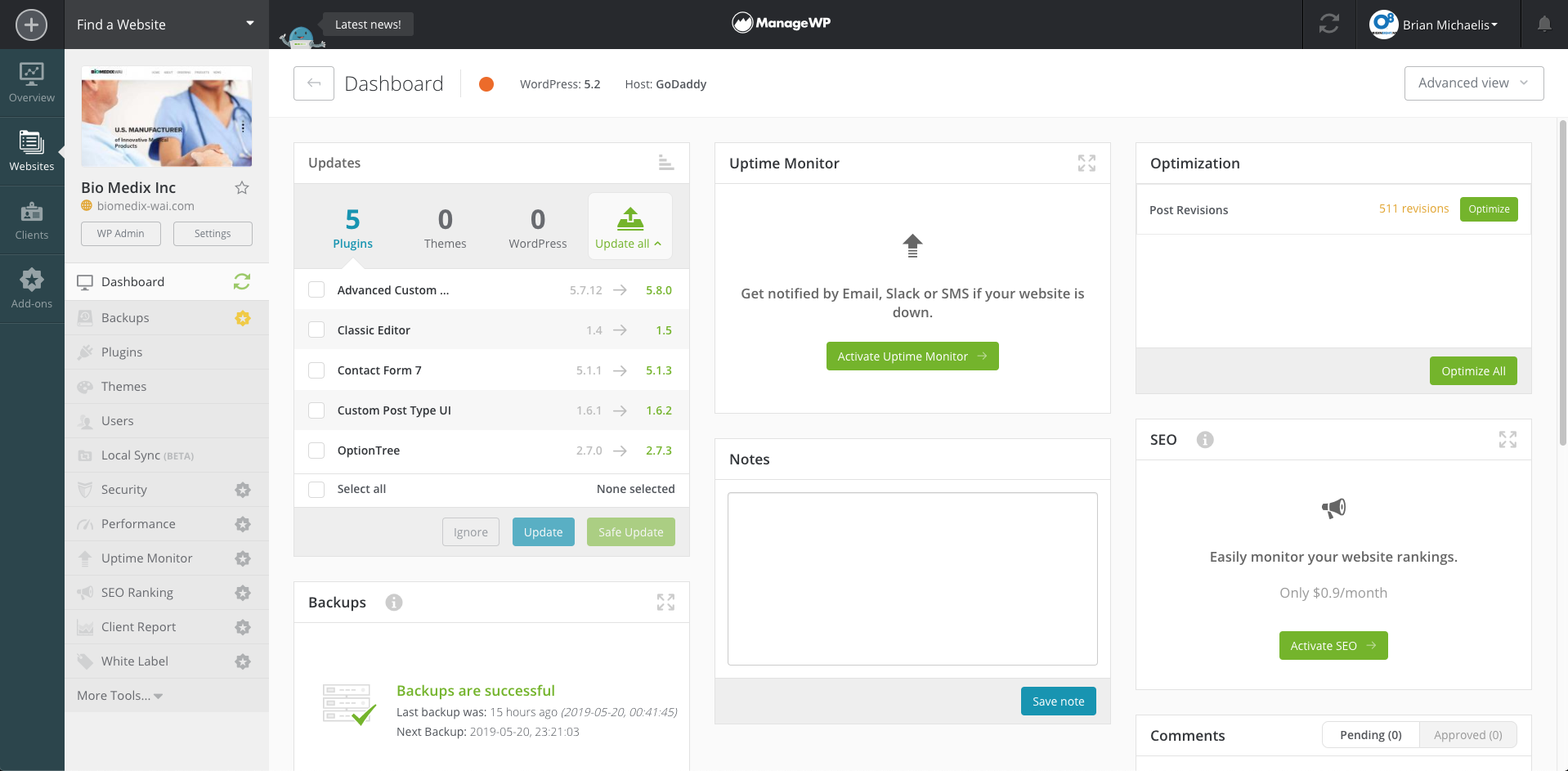
Task: Click the sync refresh icon in top bar
Action: [1328, 25]
